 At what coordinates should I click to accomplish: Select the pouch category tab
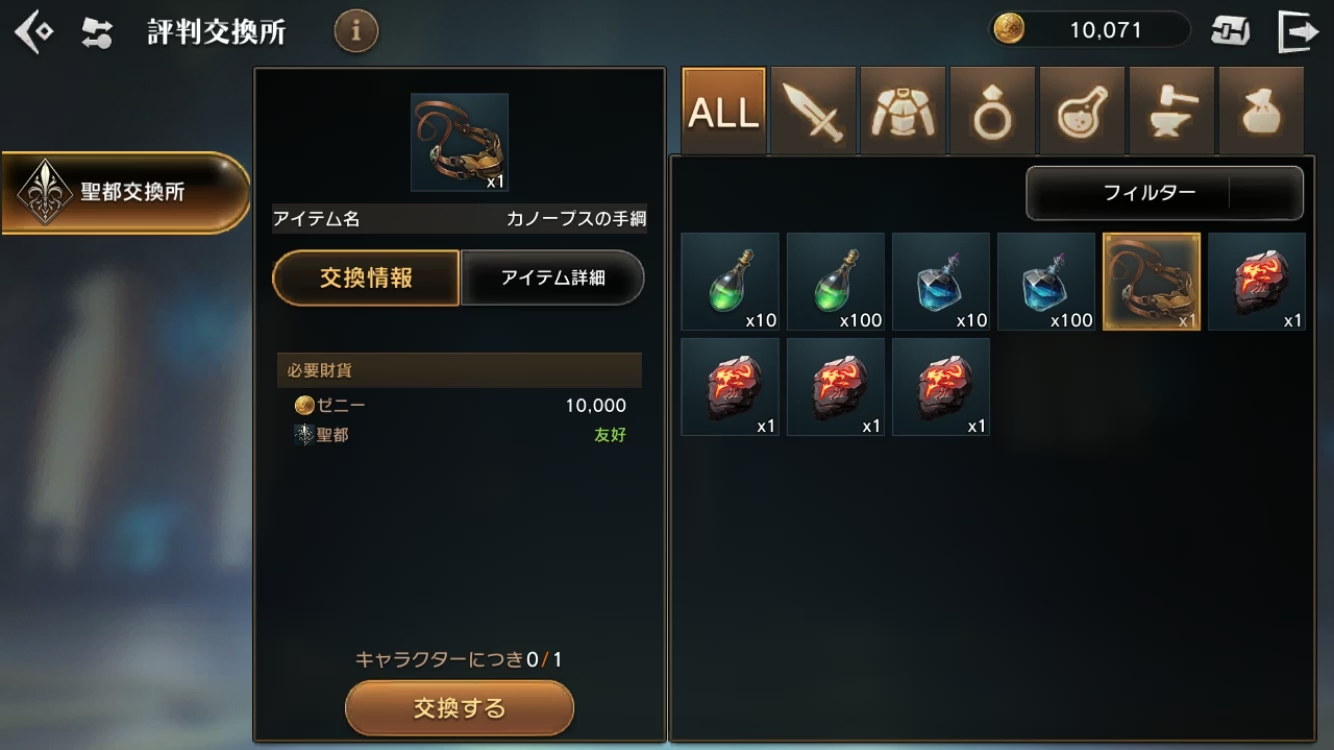[1261, 111]
